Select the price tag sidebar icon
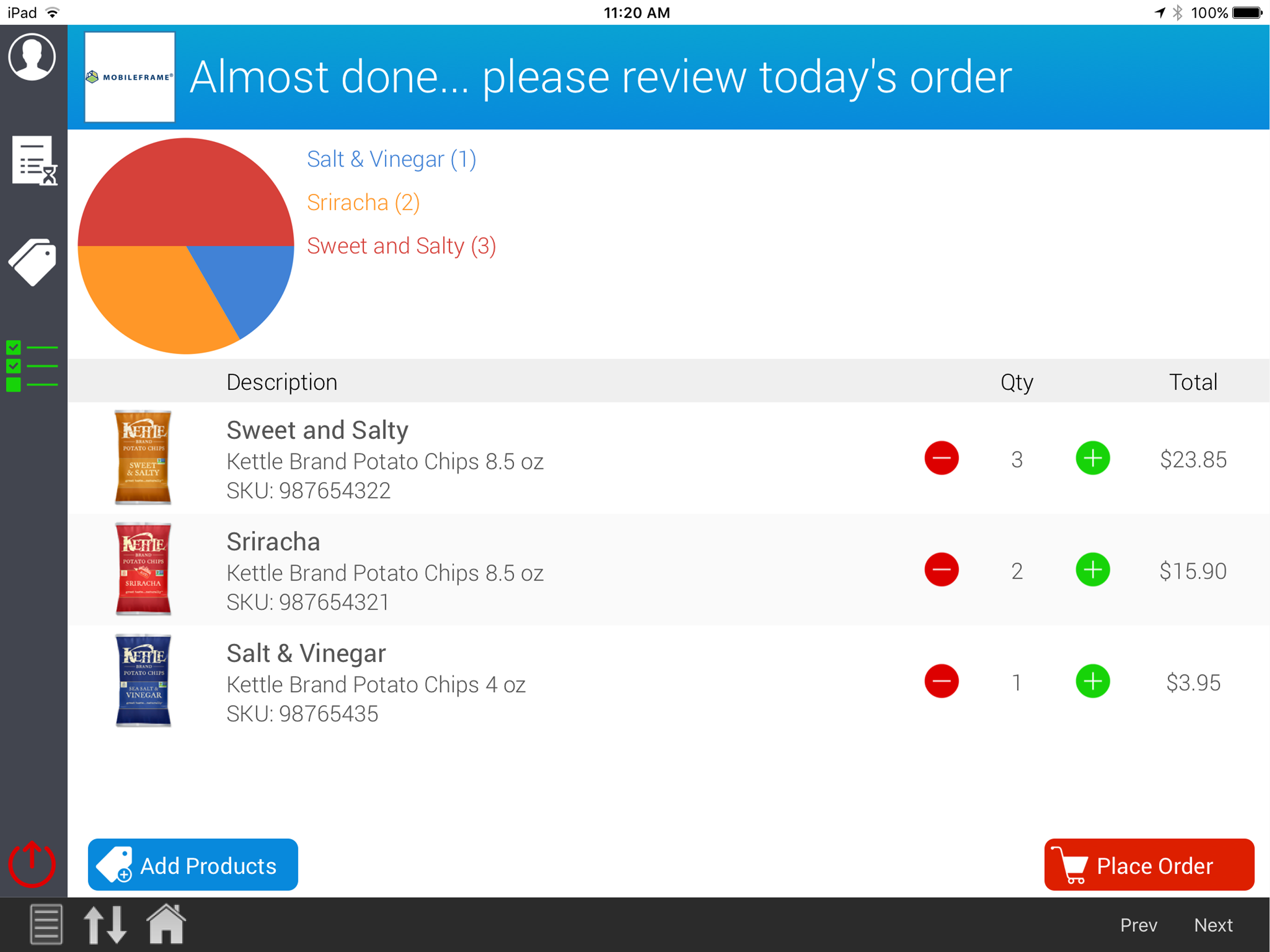 [33, 262]
